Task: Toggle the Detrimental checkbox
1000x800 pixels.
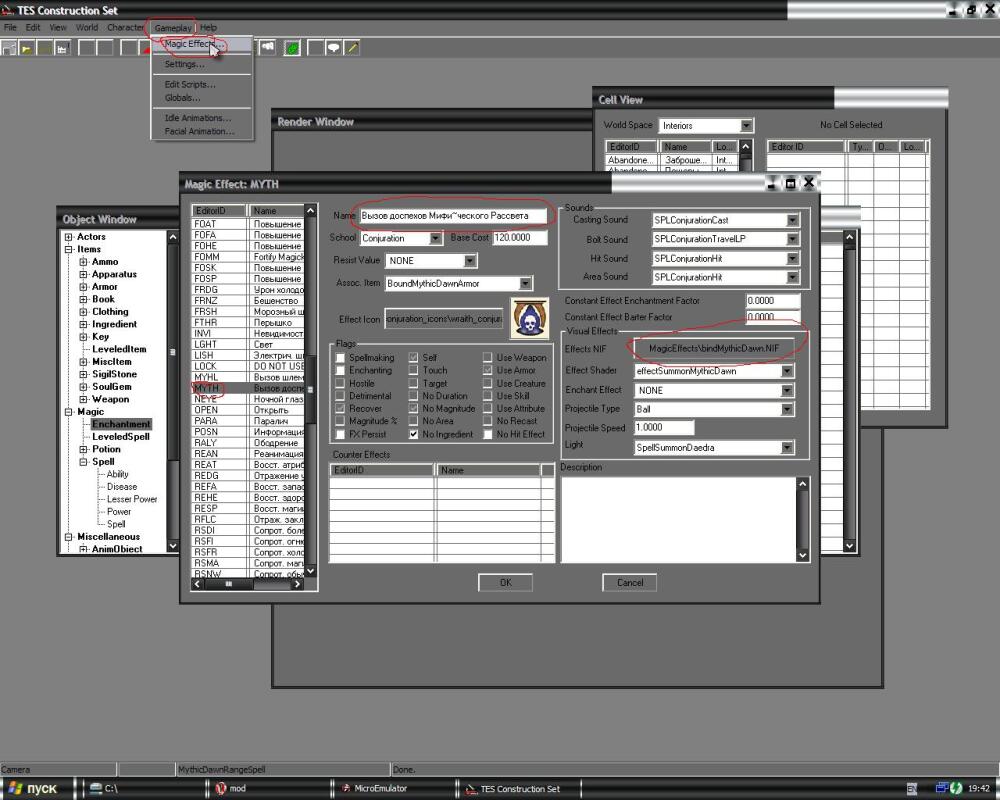Action: (x=341, y=396)
